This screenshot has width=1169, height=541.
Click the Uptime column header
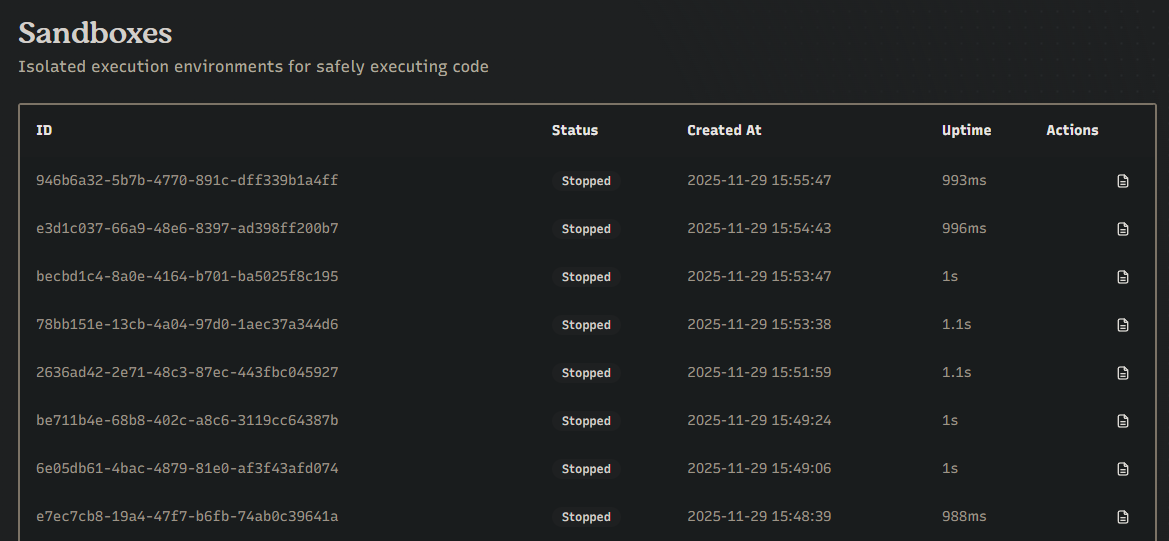(966, 130)
